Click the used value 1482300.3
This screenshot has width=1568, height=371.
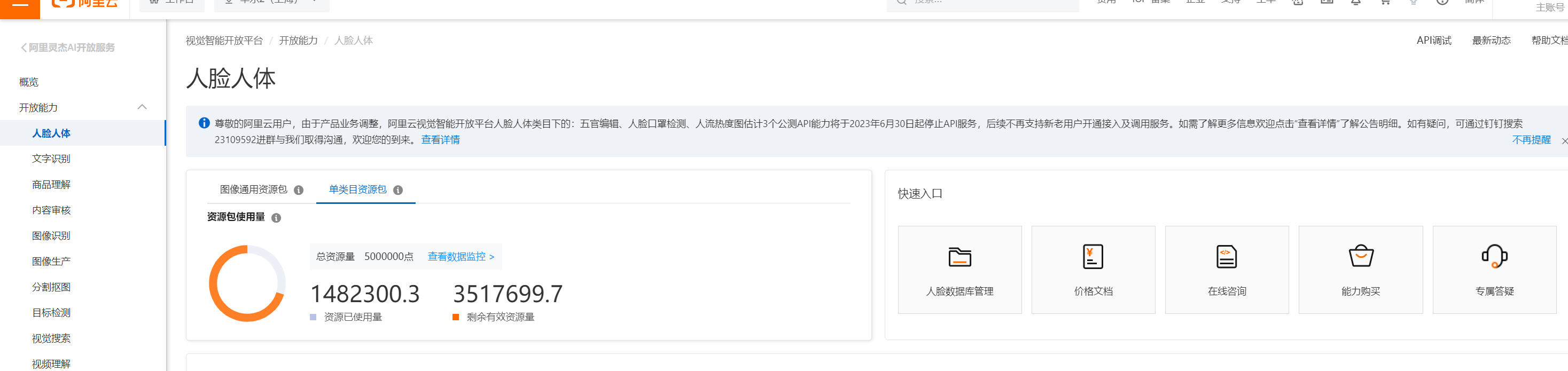click(364, 294)
